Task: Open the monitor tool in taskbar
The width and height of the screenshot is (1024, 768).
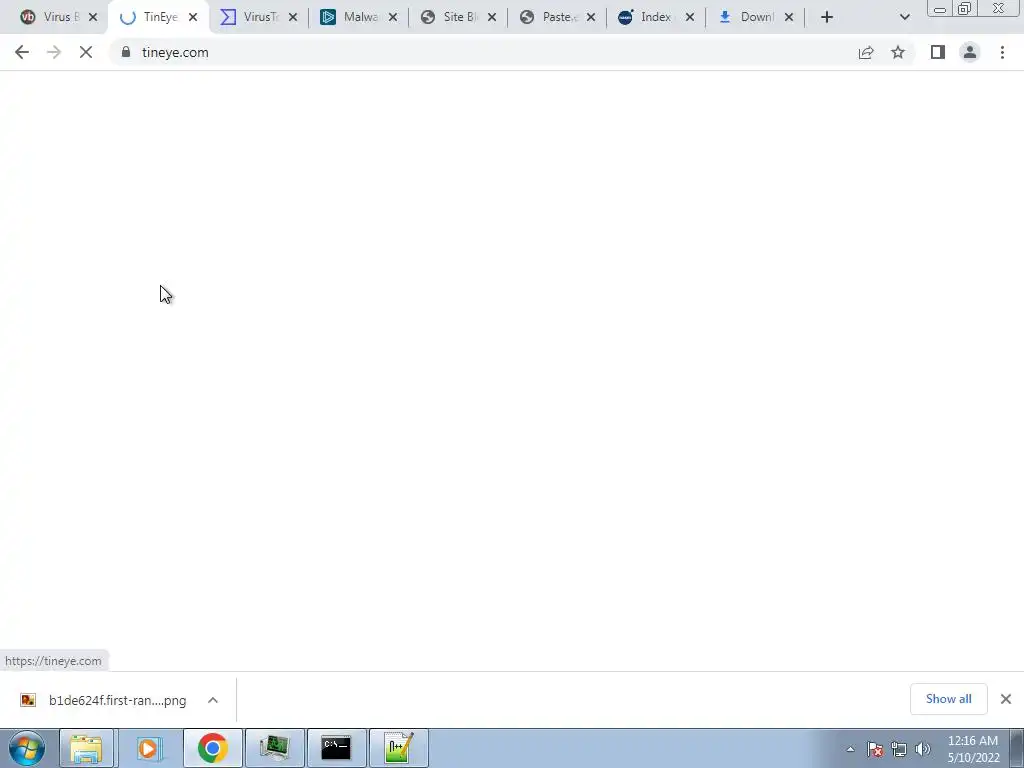Action: point(274,748)
